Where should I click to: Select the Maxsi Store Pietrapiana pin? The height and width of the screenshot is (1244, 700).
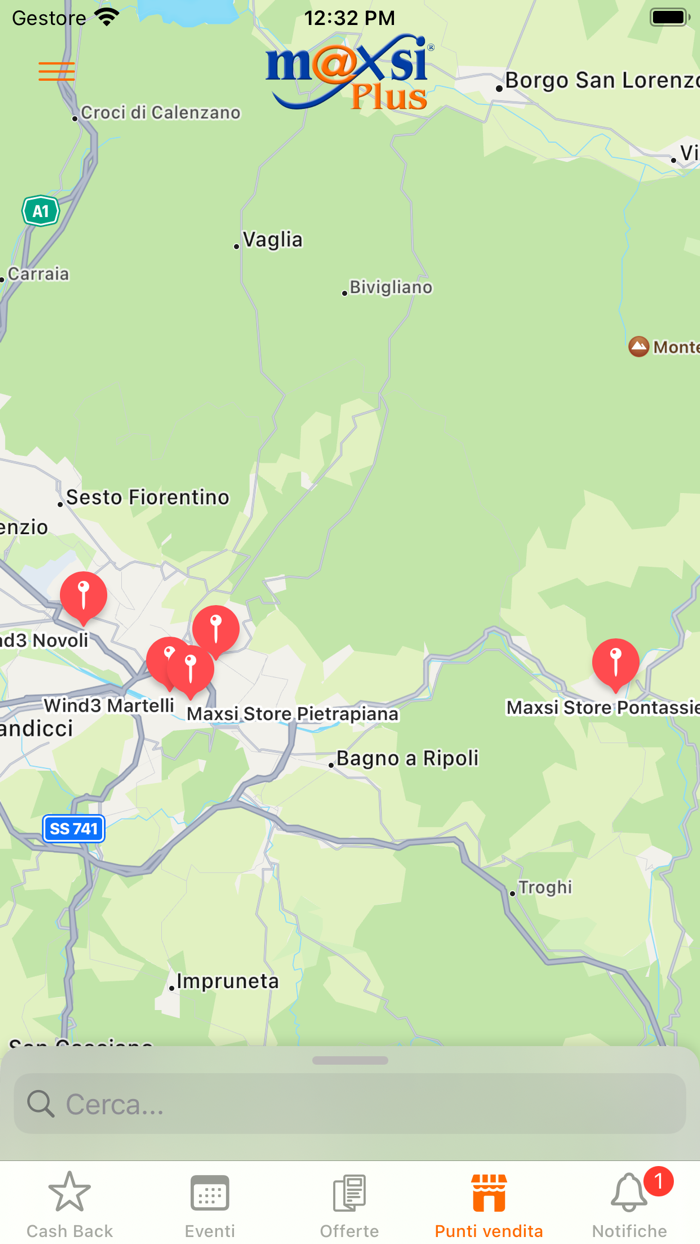[x=190, y=671]
